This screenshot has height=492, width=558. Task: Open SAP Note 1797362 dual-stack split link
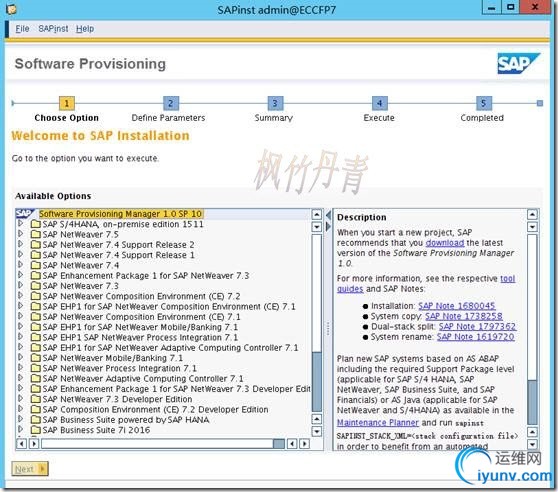[x=477, y=327]
